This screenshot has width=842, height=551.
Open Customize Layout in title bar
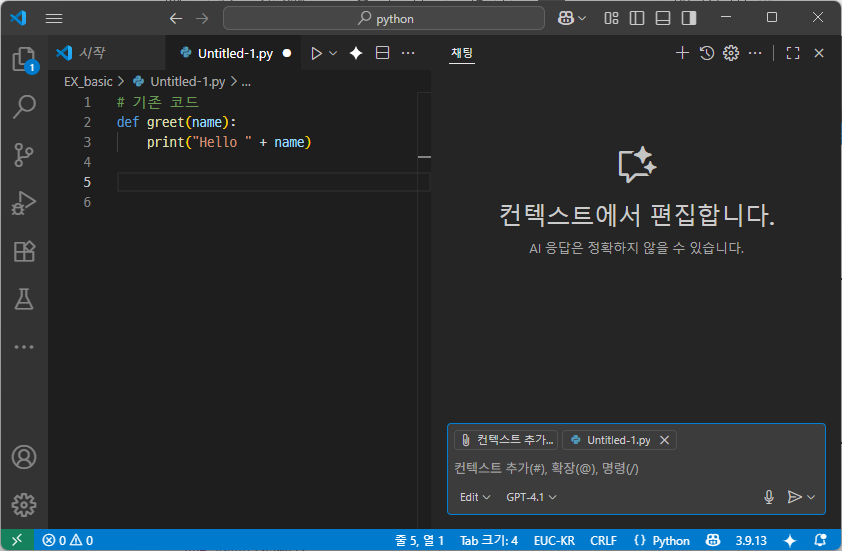[611, 18]
